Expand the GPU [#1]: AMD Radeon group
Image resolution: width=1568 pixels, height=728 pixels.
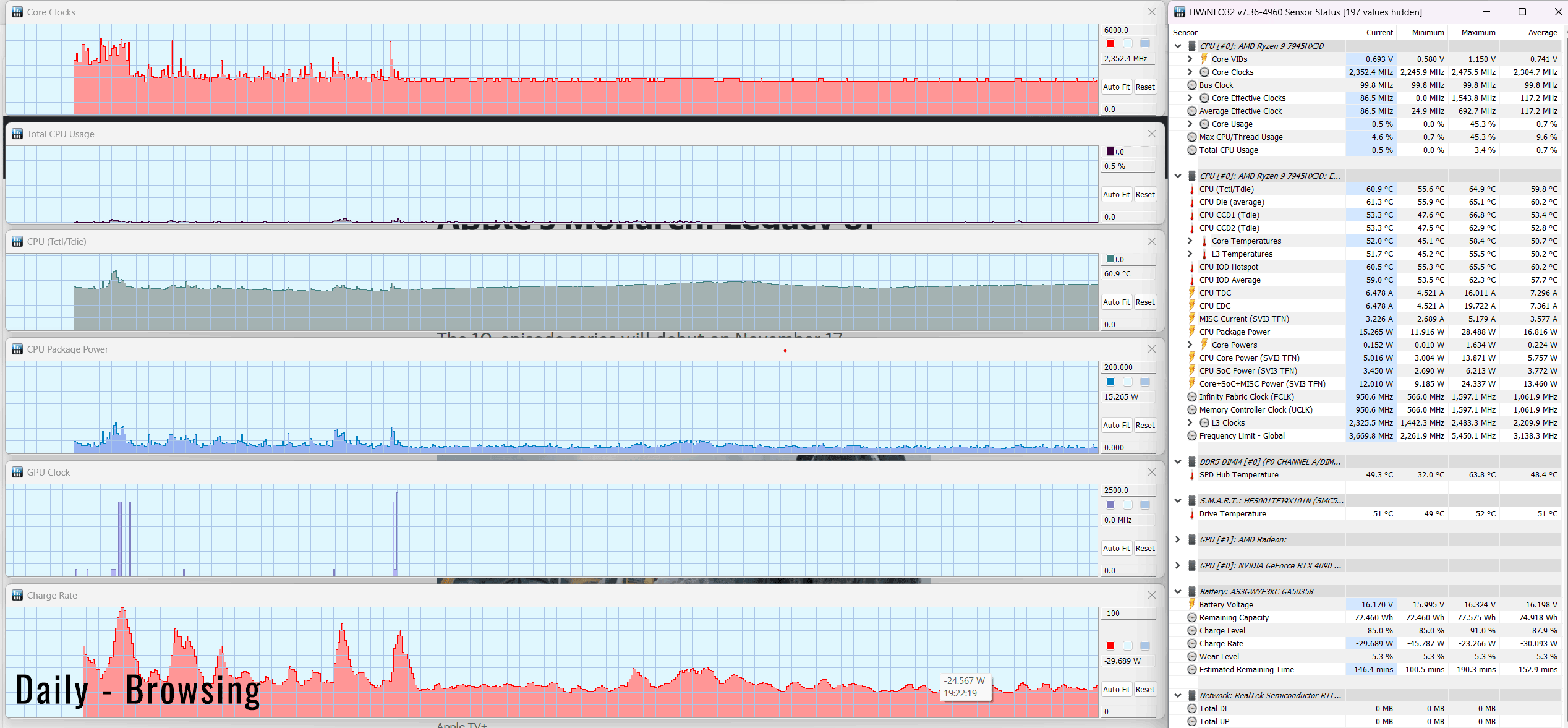pos(1178,540)
